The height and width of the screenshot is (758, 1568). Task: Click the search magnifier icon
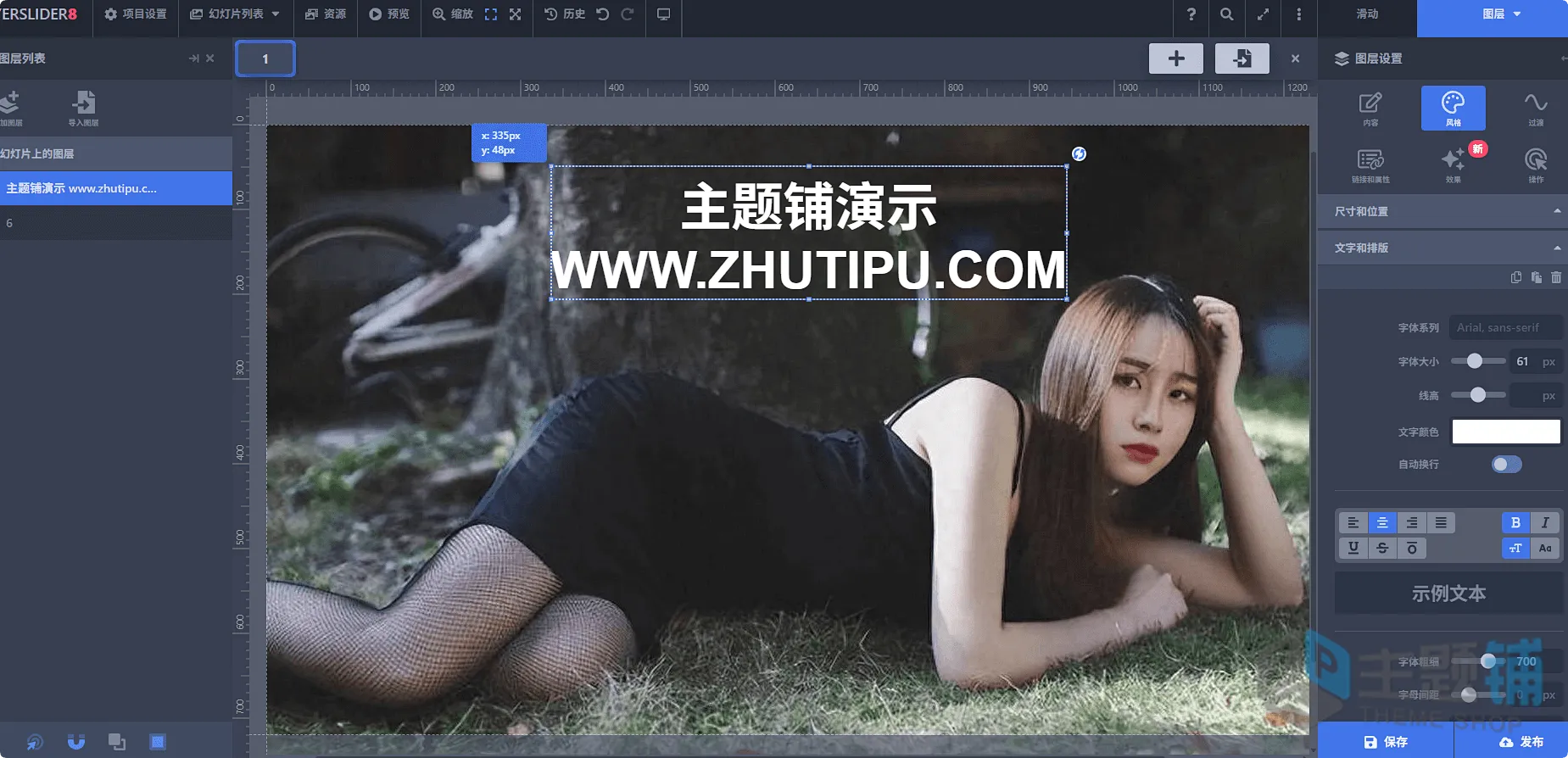[x=1227, y=14]
